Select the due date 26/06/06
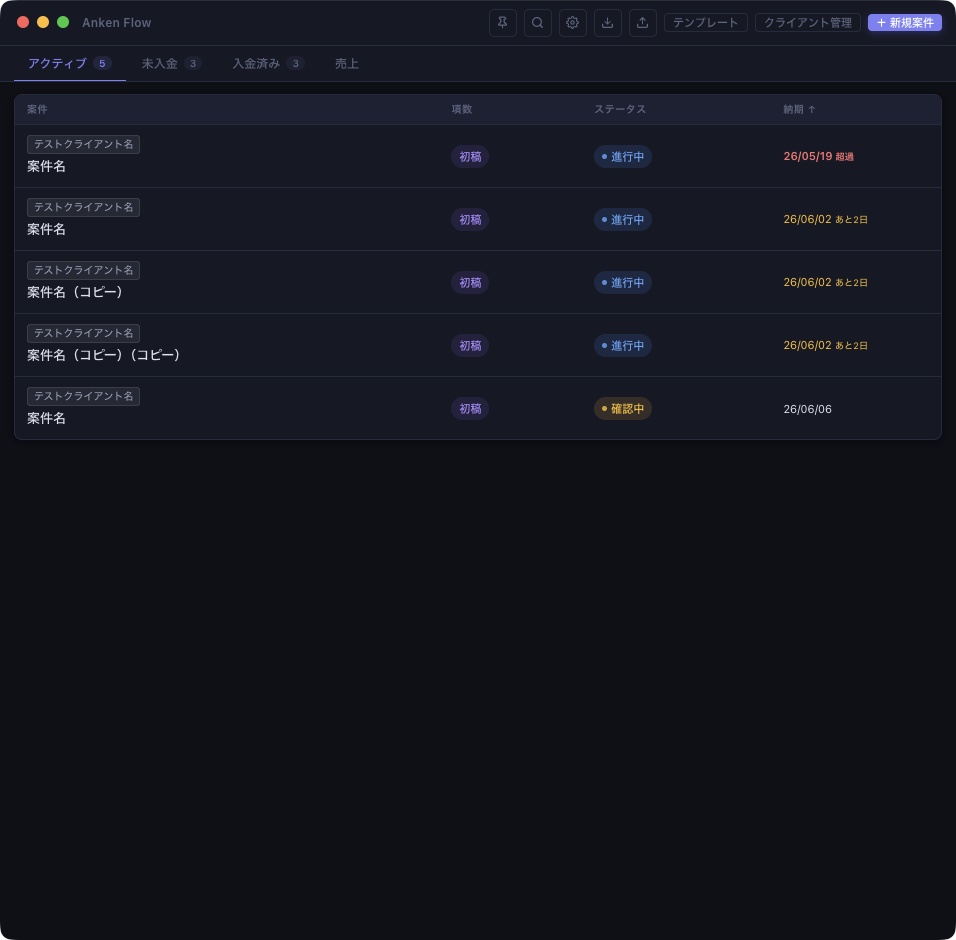Viewport: 956px width, 940px height. (x=807, y=409)
